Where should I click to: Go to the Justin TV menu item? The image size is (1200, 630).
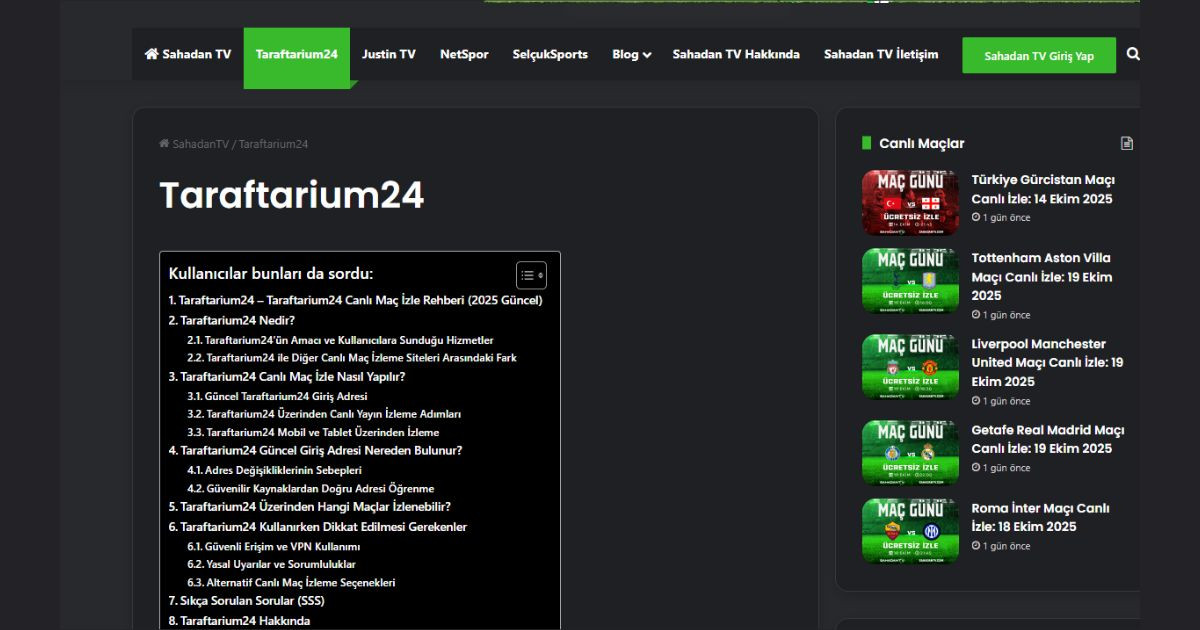[388, 55]
